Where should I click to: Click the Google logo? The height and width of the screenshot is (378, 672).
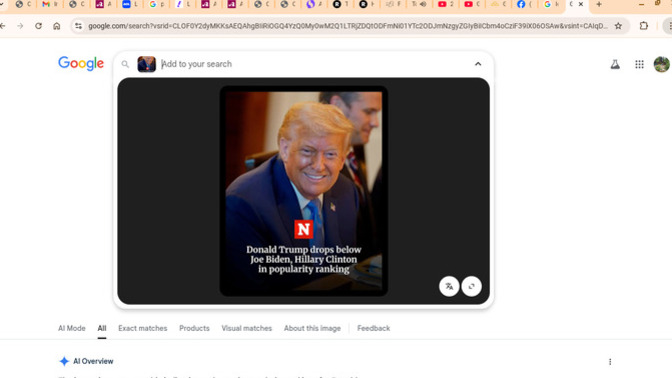(x=81, y=63)
